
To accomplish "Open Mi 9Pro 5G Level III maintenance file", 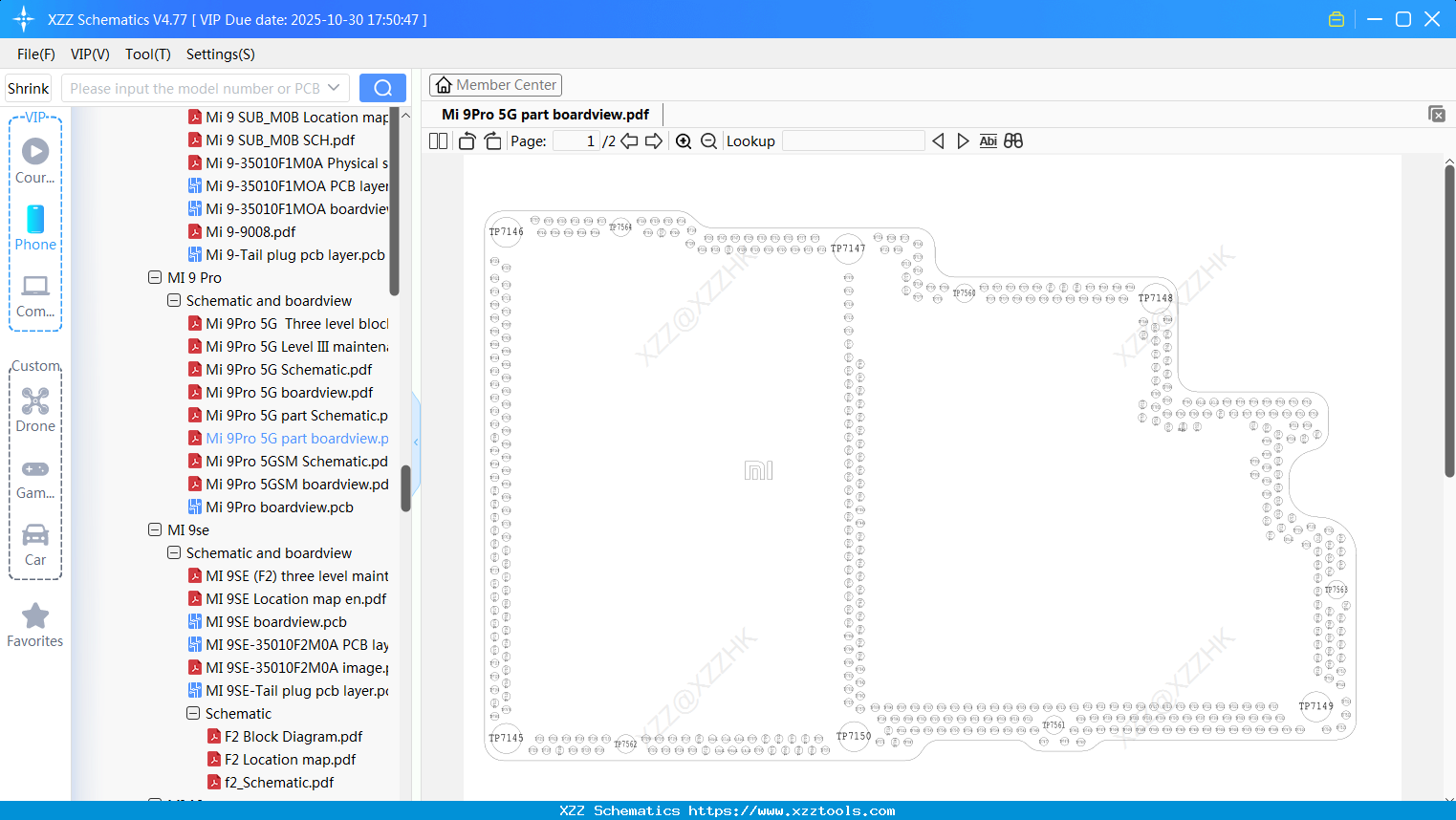I will pos(288,346).
